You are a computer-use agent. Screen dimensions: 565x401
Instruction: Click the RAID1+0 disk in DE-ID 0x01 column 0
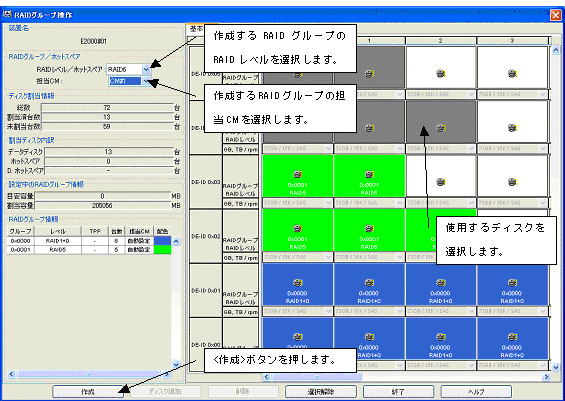coord(297,285)
